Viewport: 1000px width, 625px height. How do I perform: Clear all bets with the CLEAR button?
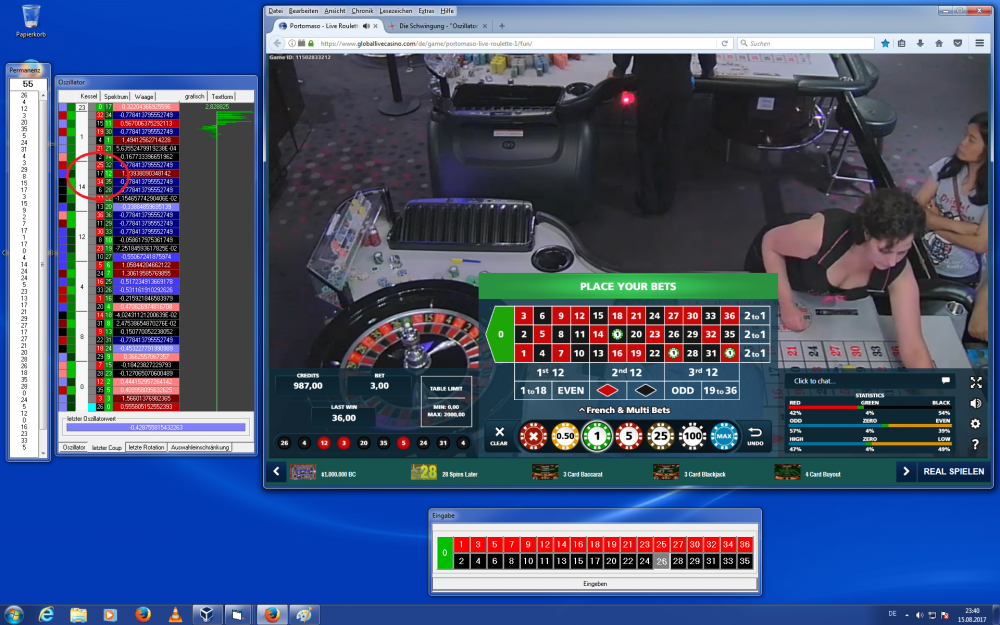499,436
